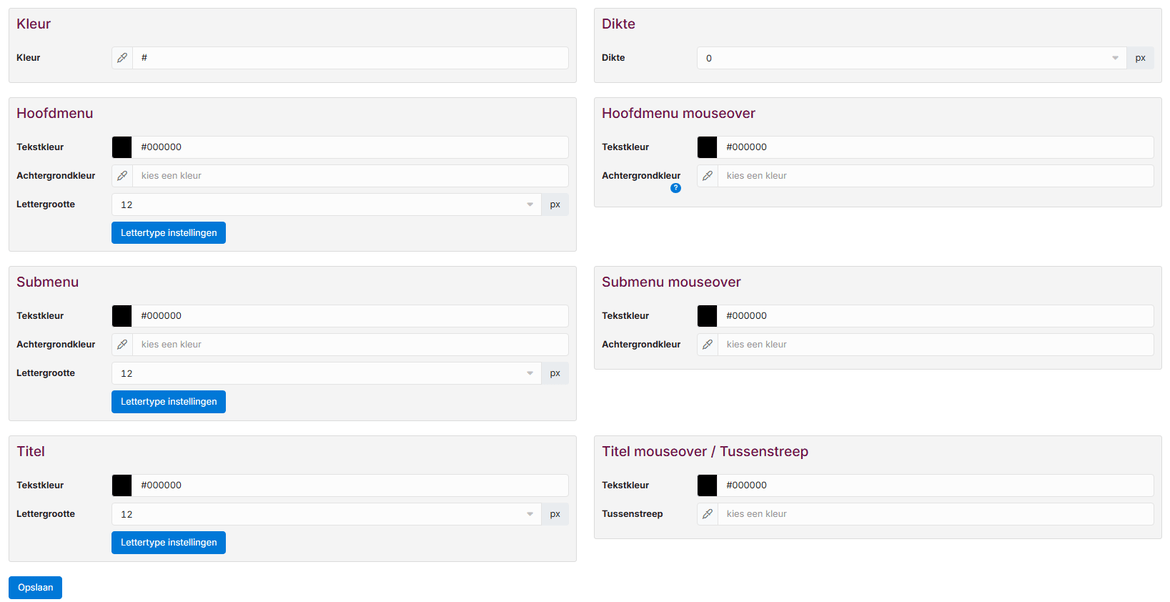Click Submenu Achtergrondkleur eyedropper icon
1170x602 pixels.
coord(122,345)
